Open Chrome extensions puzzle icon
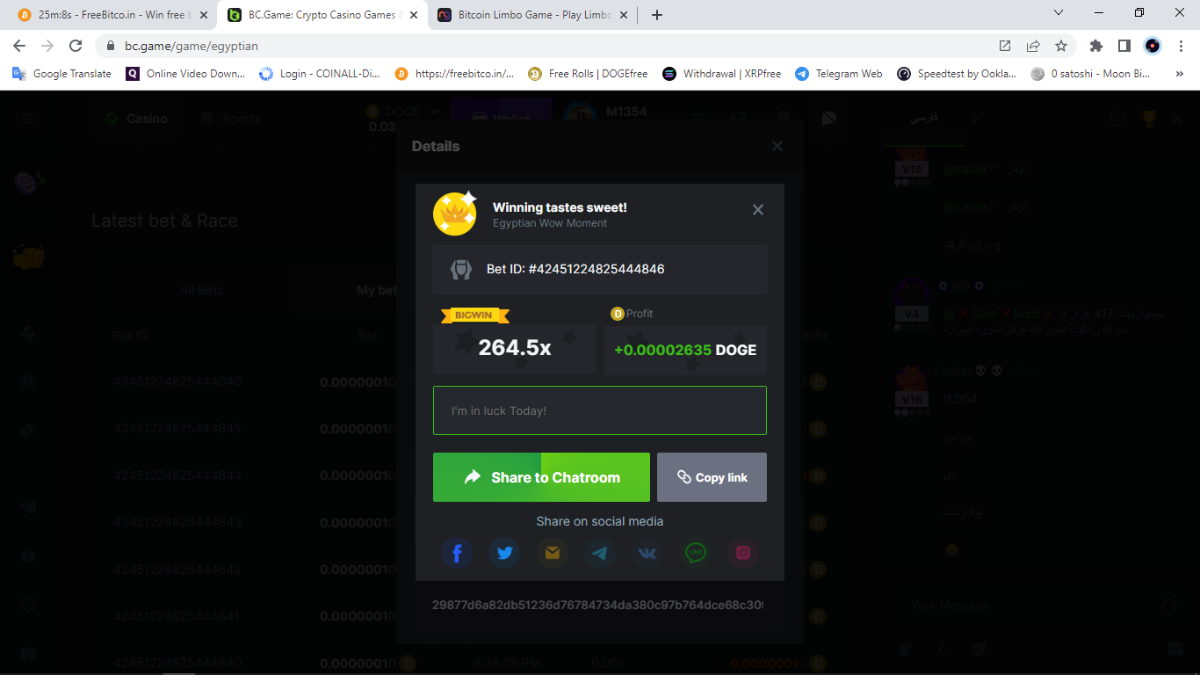The height and width of the screenshot is (682, 1200). (1096, 46)
